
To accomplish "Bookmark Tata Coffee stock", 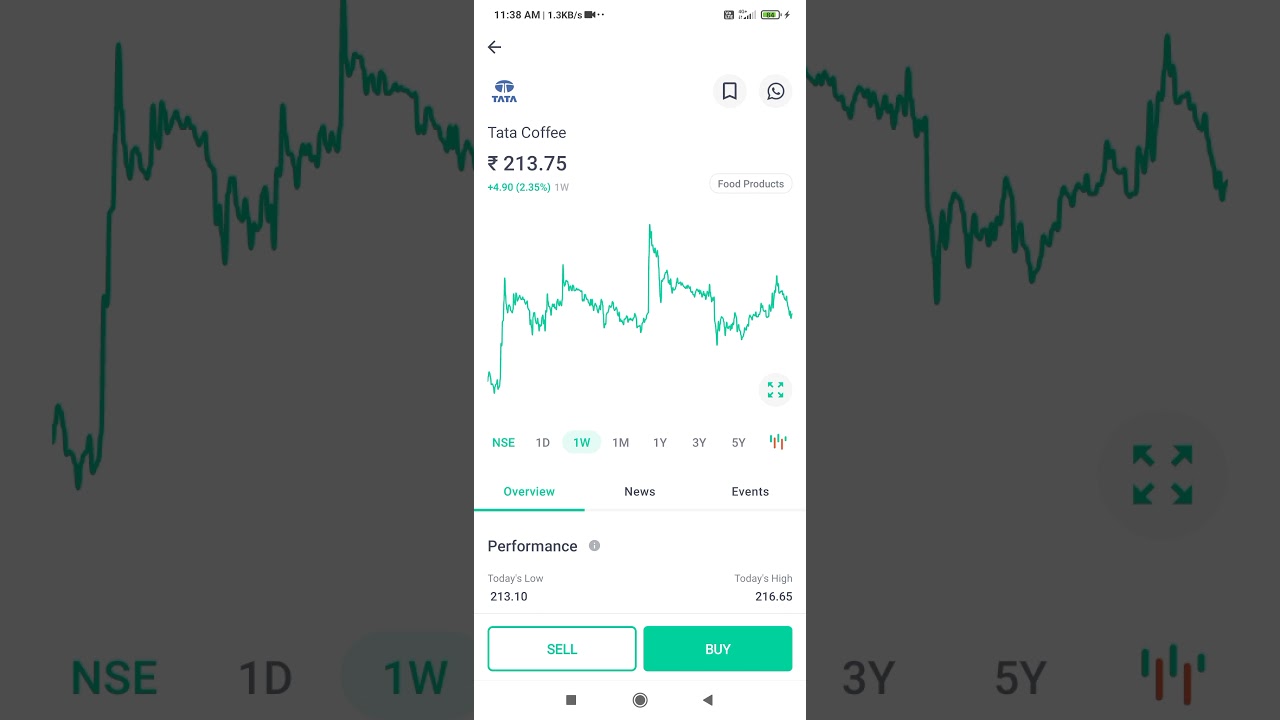I will [730, 91].
